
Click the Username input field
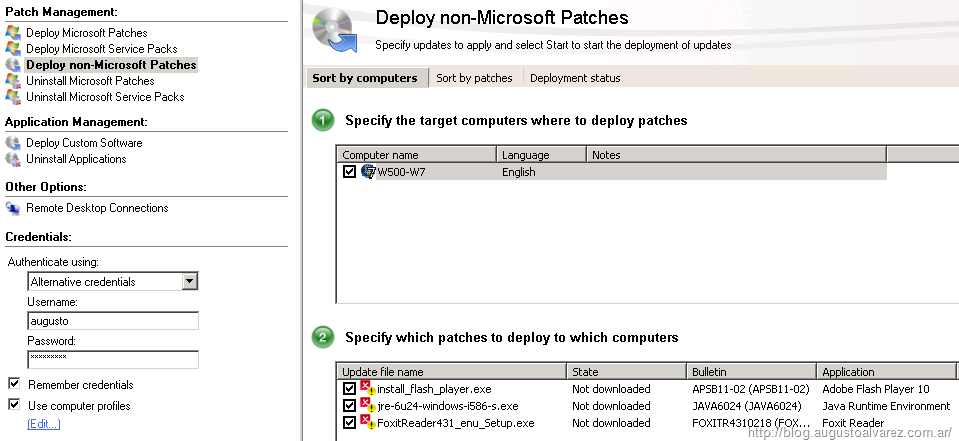point(112,321)
